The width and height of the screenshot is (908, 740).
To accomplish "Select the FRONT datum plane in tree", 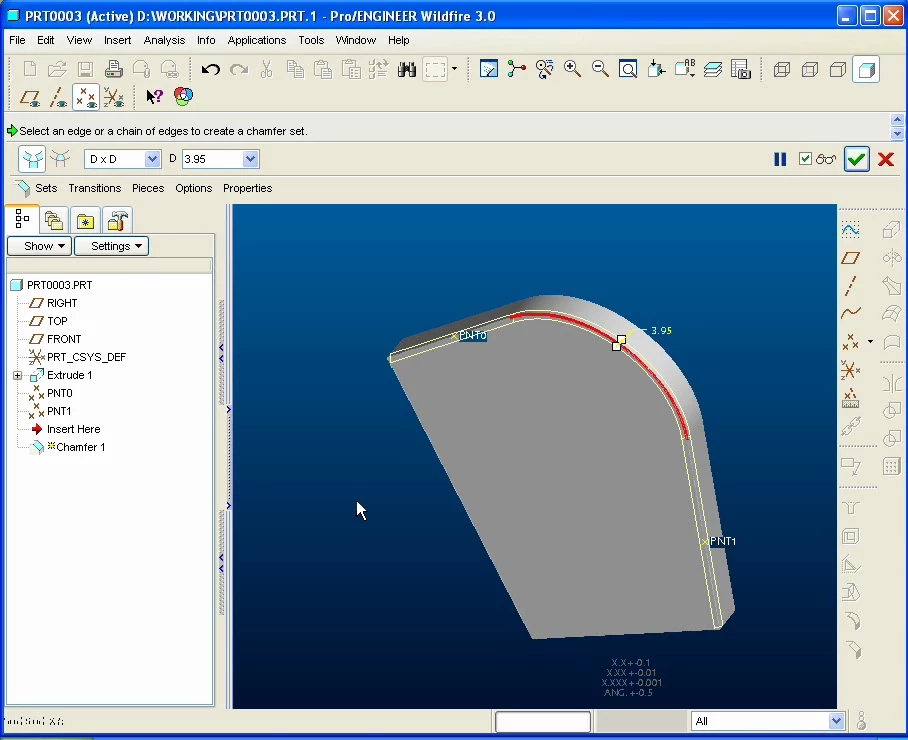I will [64, 339].
